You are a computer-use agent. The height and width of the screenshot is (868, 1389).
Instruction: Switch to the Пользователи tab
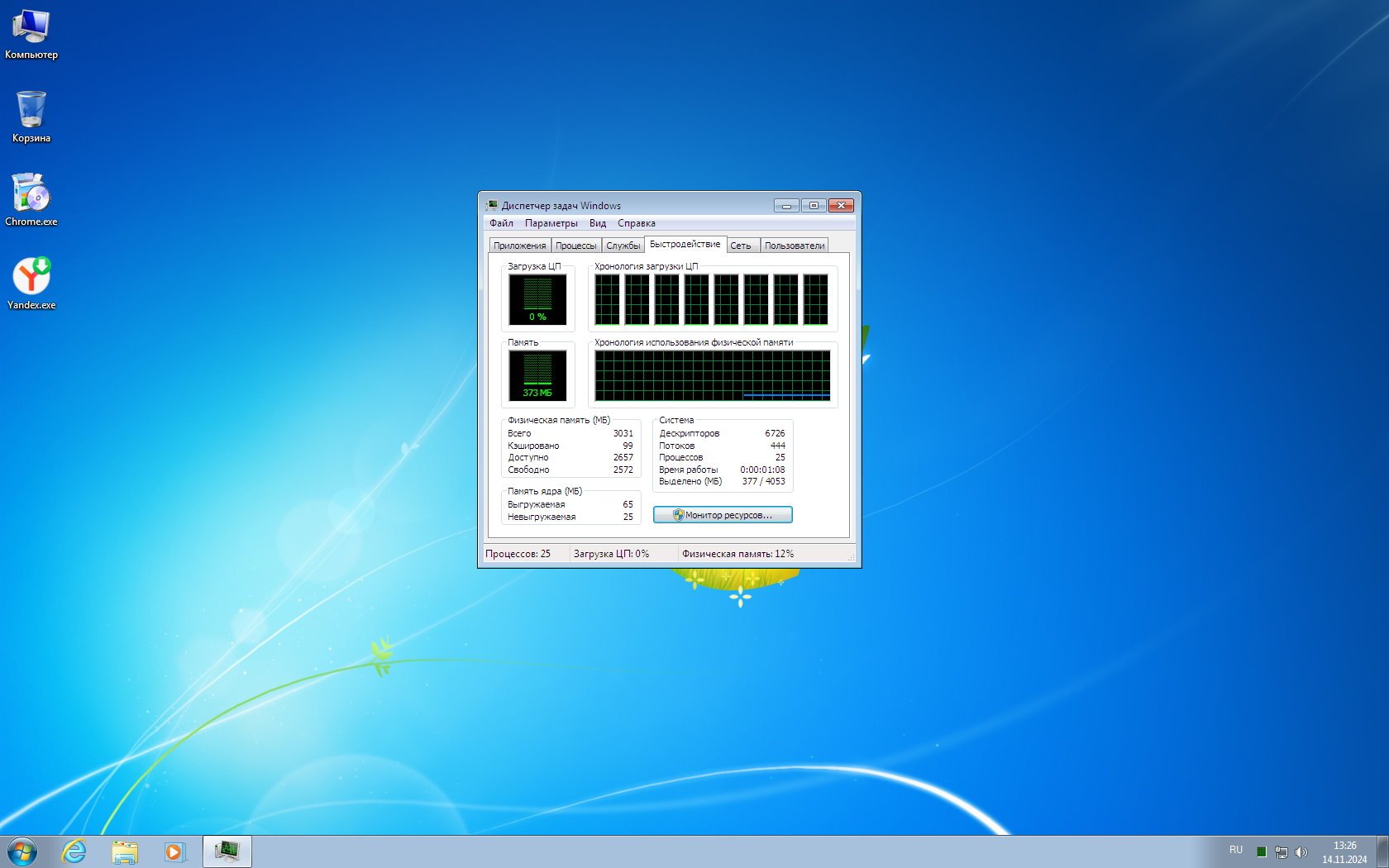coord(794,246)
